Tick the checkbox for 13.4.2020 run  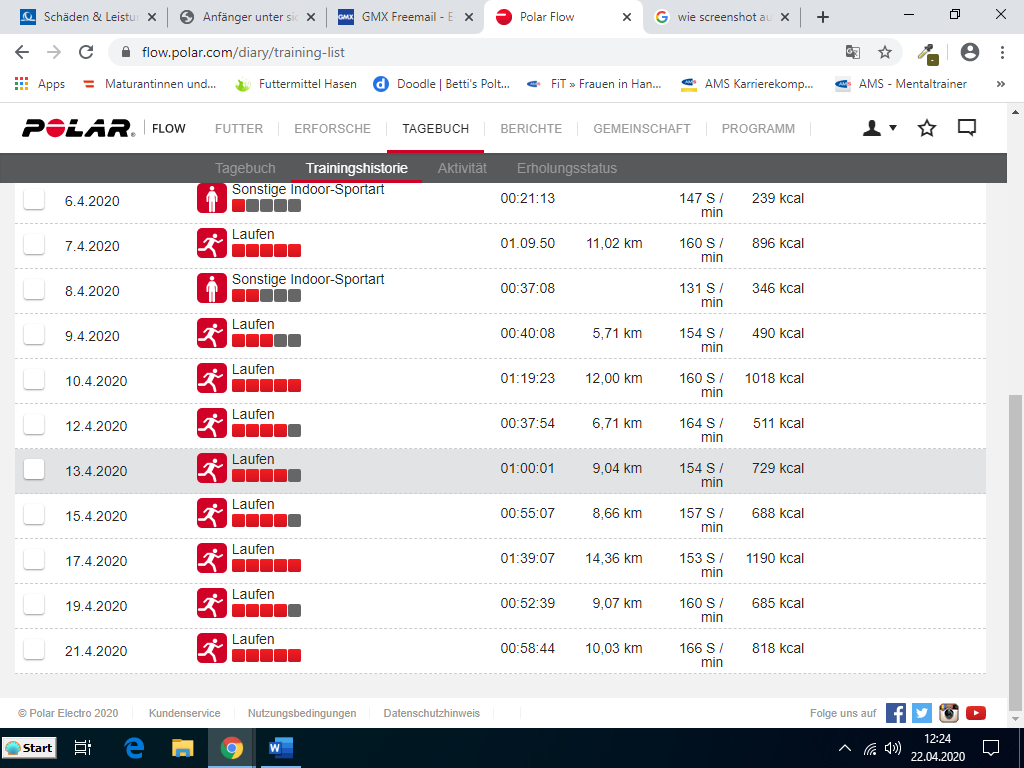pos(34,469)
